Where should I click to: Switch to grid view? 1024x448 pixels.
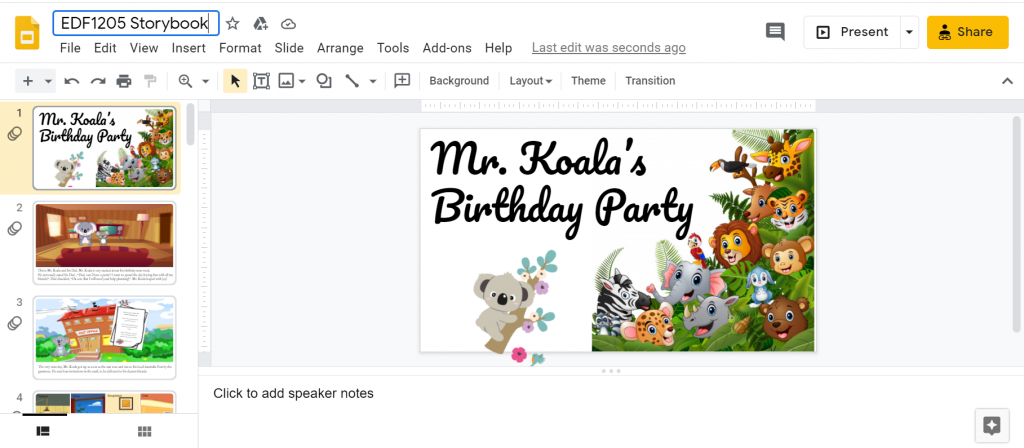point(145,431)
